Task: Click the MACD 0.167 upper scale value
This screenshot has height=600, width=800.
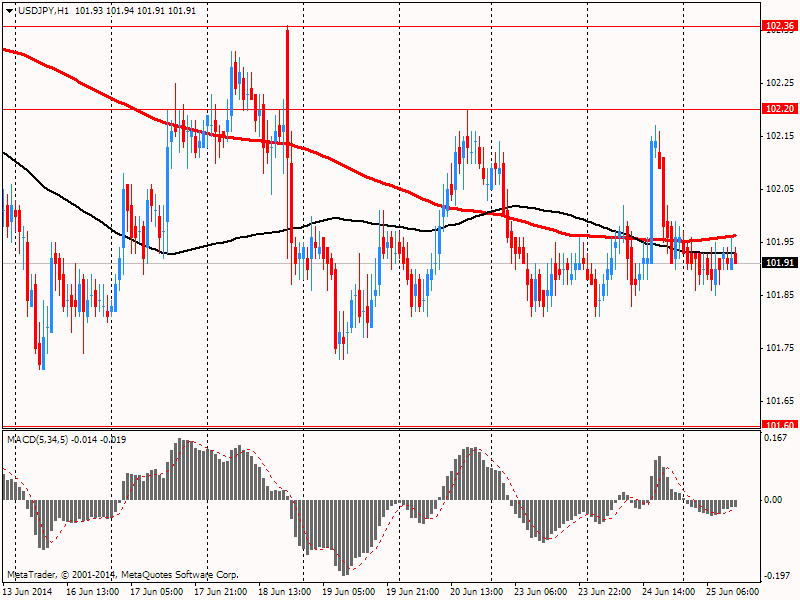Action: pyautogui.click(x=776, y=438)
